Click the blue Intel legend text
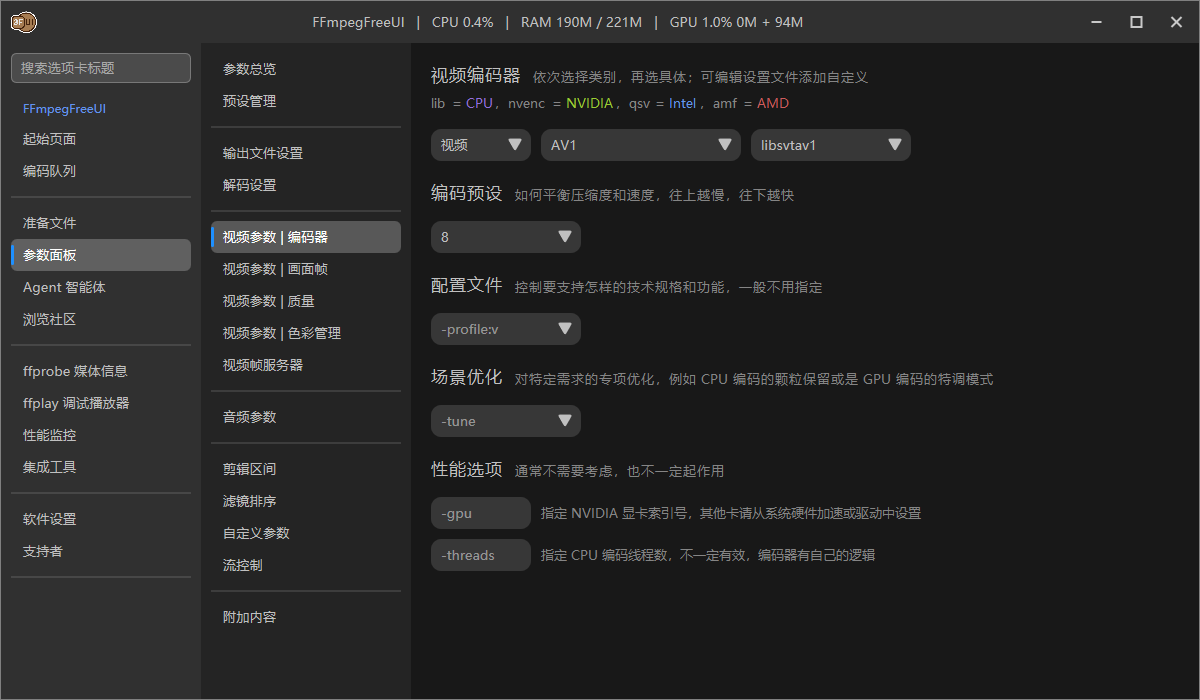 point(683,103)
